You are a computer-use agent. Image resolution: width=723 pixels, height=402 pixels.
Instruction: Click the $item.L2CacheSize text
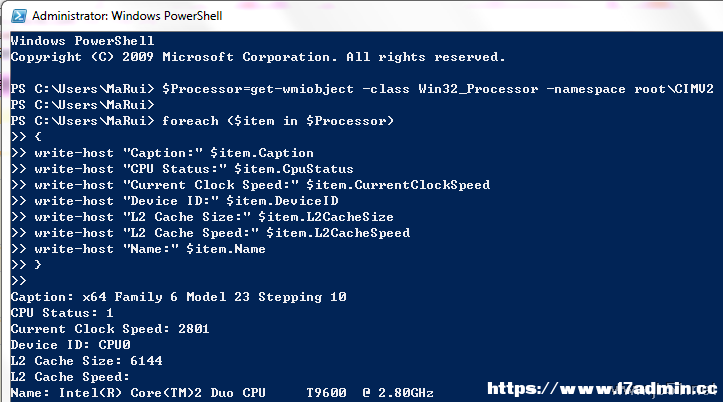click(326, 217)
